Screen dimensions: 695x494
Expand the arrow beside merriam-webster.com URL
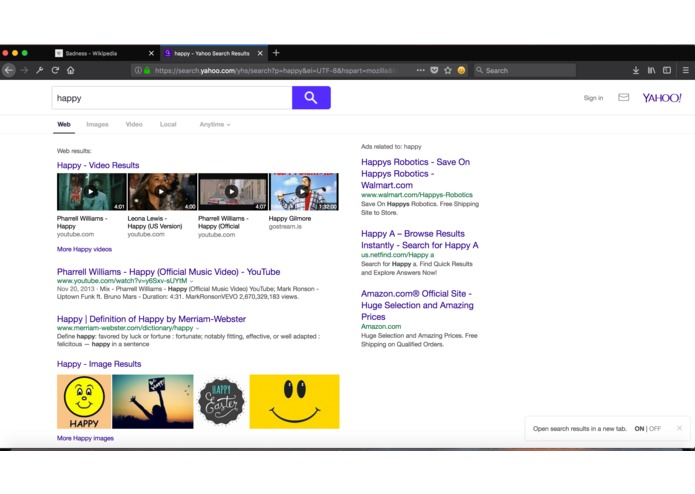197,328
